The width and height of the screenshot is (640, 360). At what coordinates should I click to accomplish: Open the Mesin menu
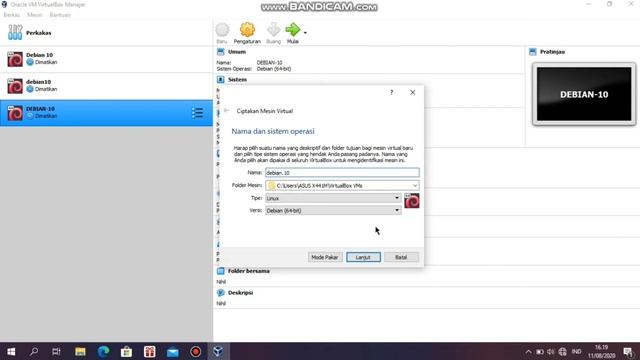(35, 15)
